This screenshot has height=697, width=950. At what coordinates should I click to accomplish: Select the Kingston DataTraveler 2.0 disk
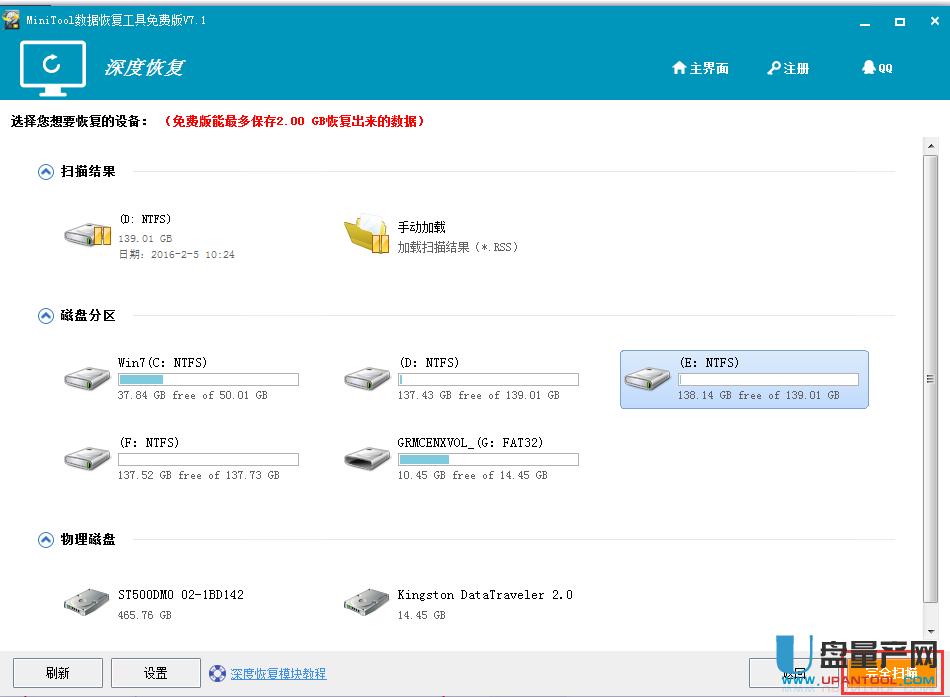(367, 603)
